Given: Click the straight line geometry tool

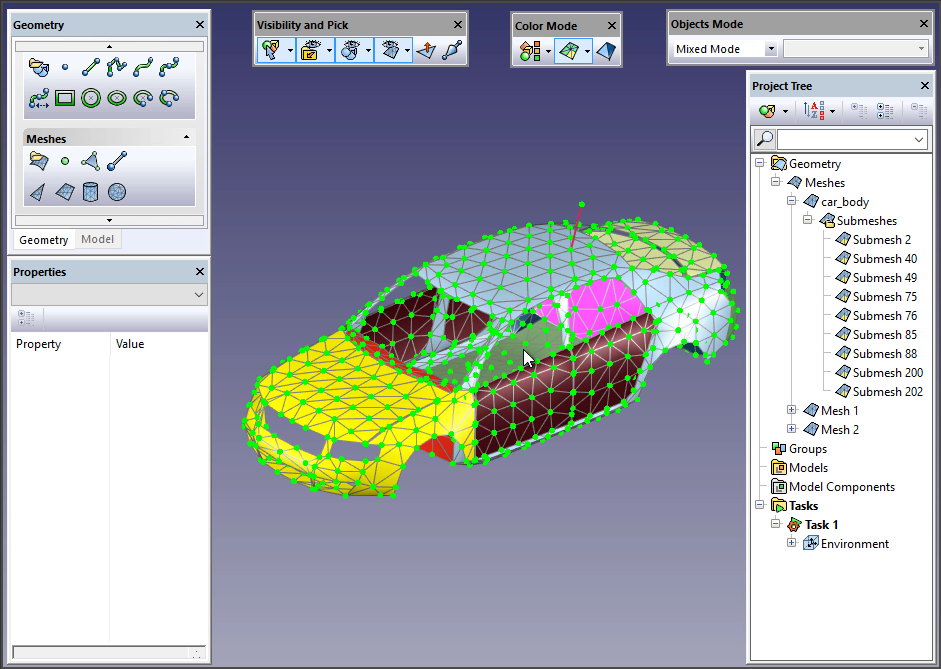Looking at the screenshot, I should coord(91,68).
